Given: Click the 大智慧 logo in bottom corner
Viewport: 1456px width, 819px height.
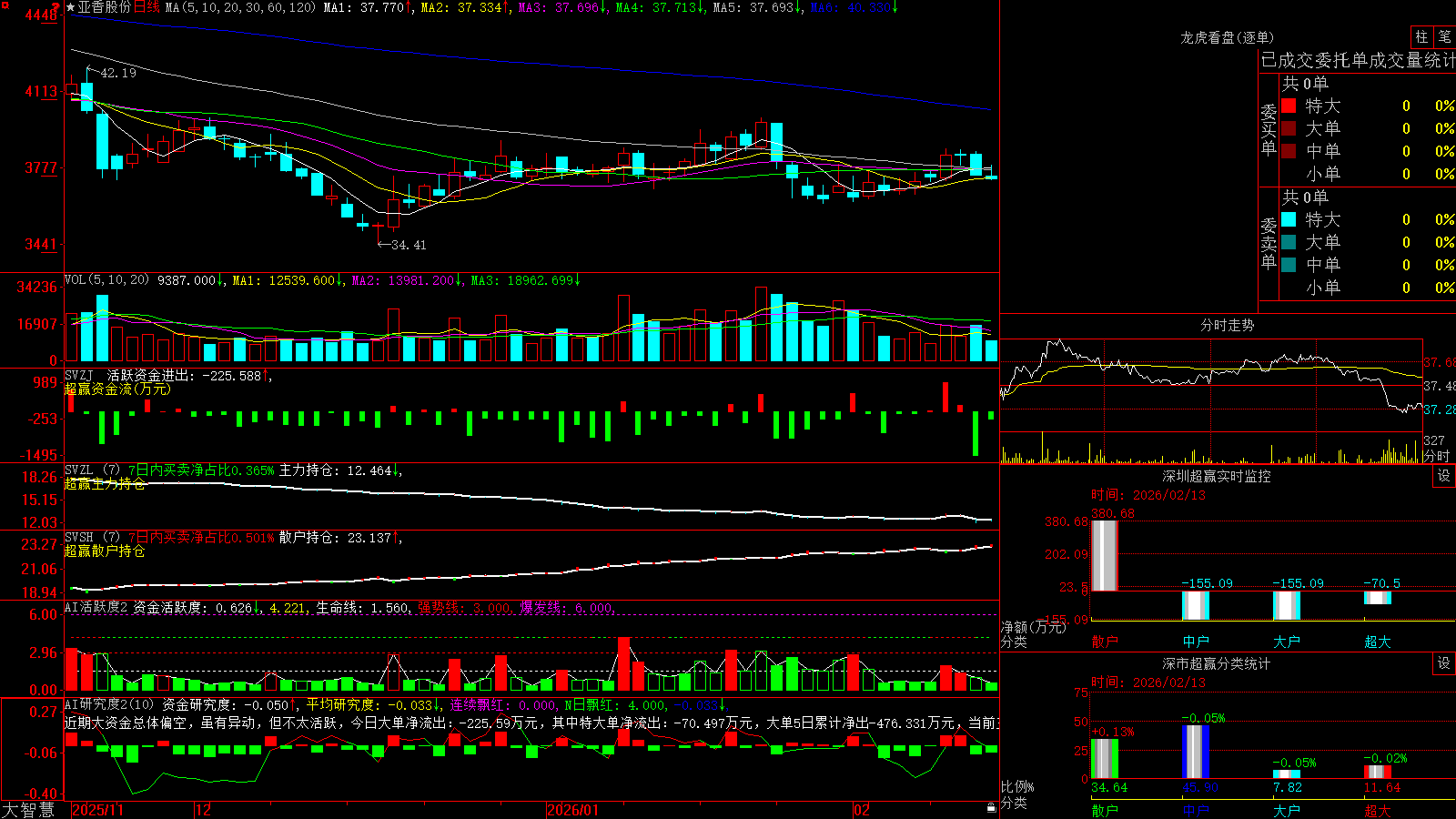Looking at the screenshot, I should point(28,810).
